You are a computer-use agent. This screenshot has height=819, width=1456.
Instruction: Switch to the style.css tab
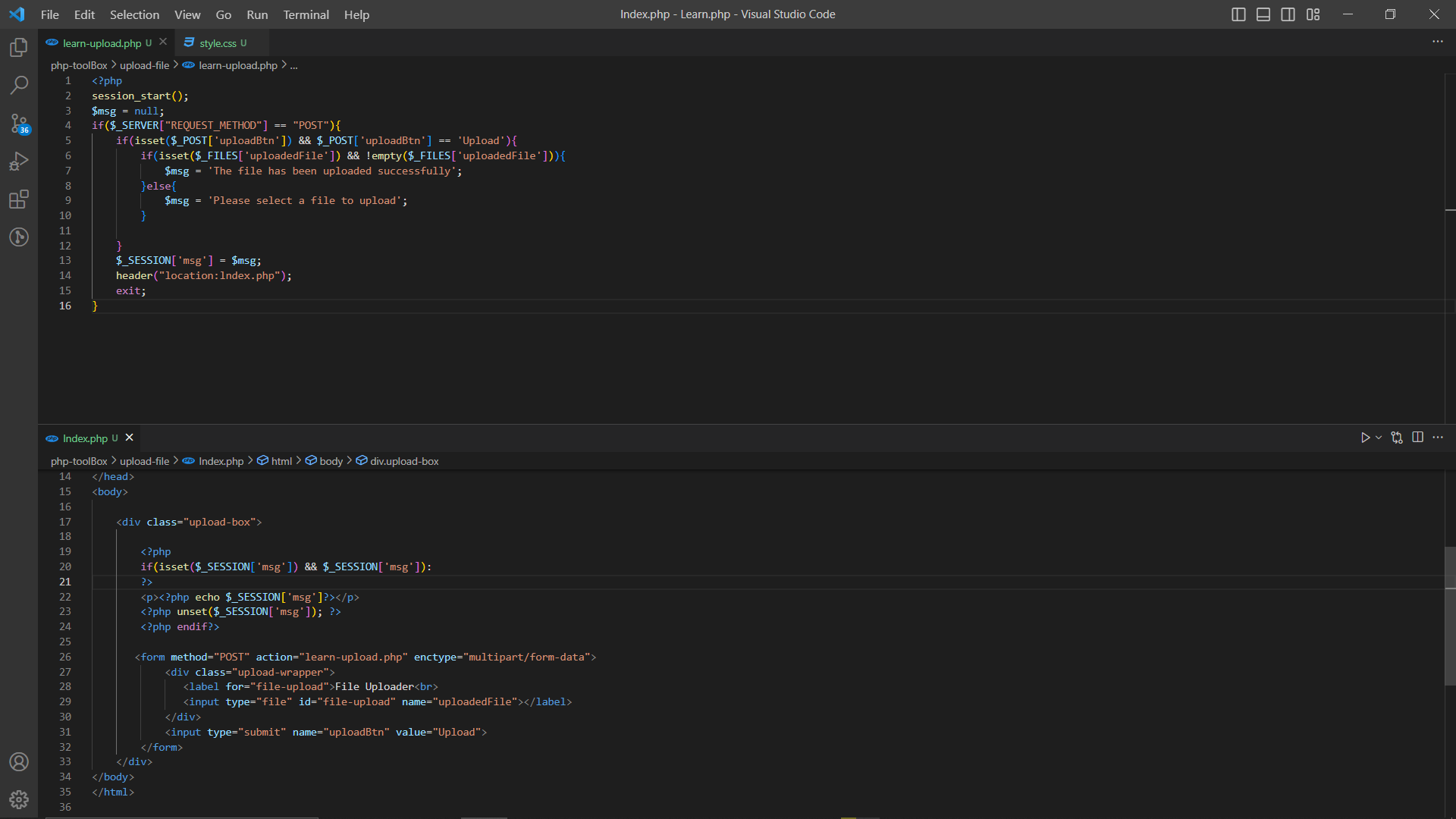tap(222, 43)
